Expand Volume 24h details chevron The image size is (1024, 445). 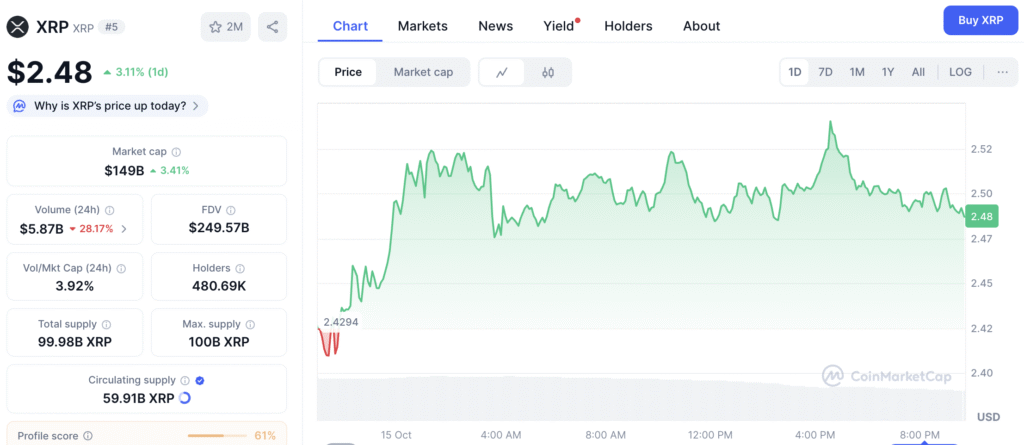pos(124,229)
